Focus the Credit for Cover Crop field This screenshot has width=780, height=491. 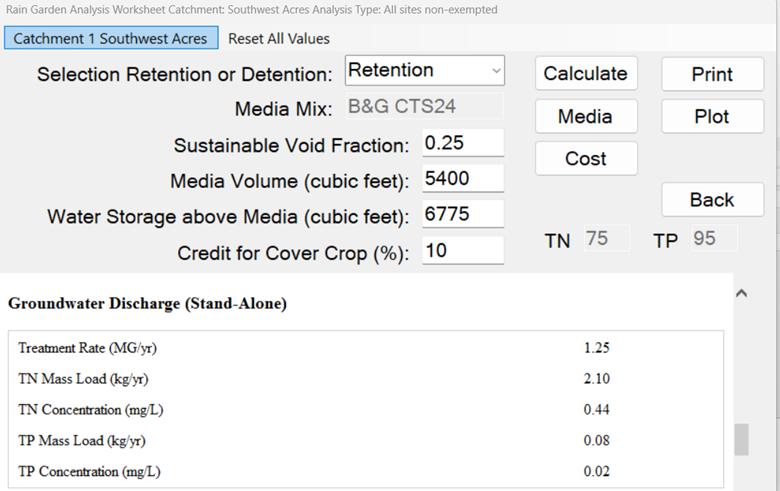click(x=463, y=251)
